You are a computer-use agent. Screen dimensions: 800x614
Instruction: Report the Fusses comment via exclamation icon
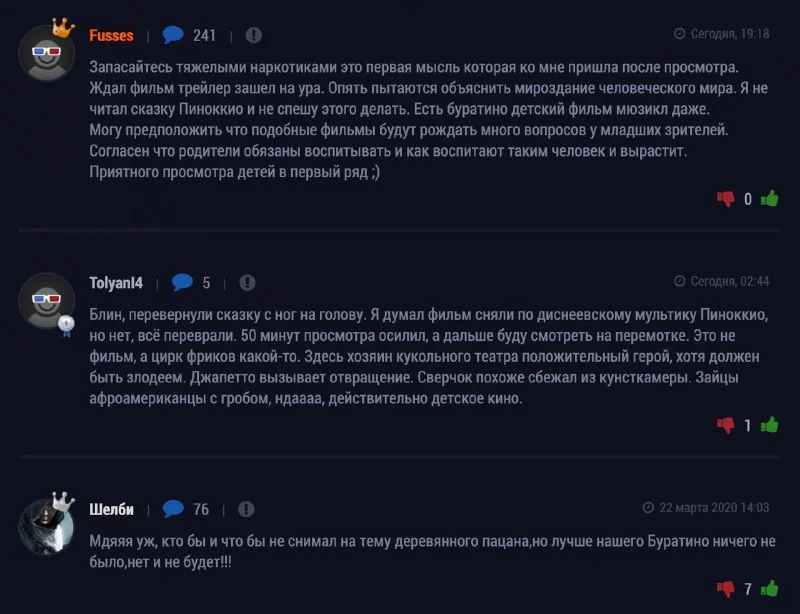pyautogui.click(x=254, y=35)
